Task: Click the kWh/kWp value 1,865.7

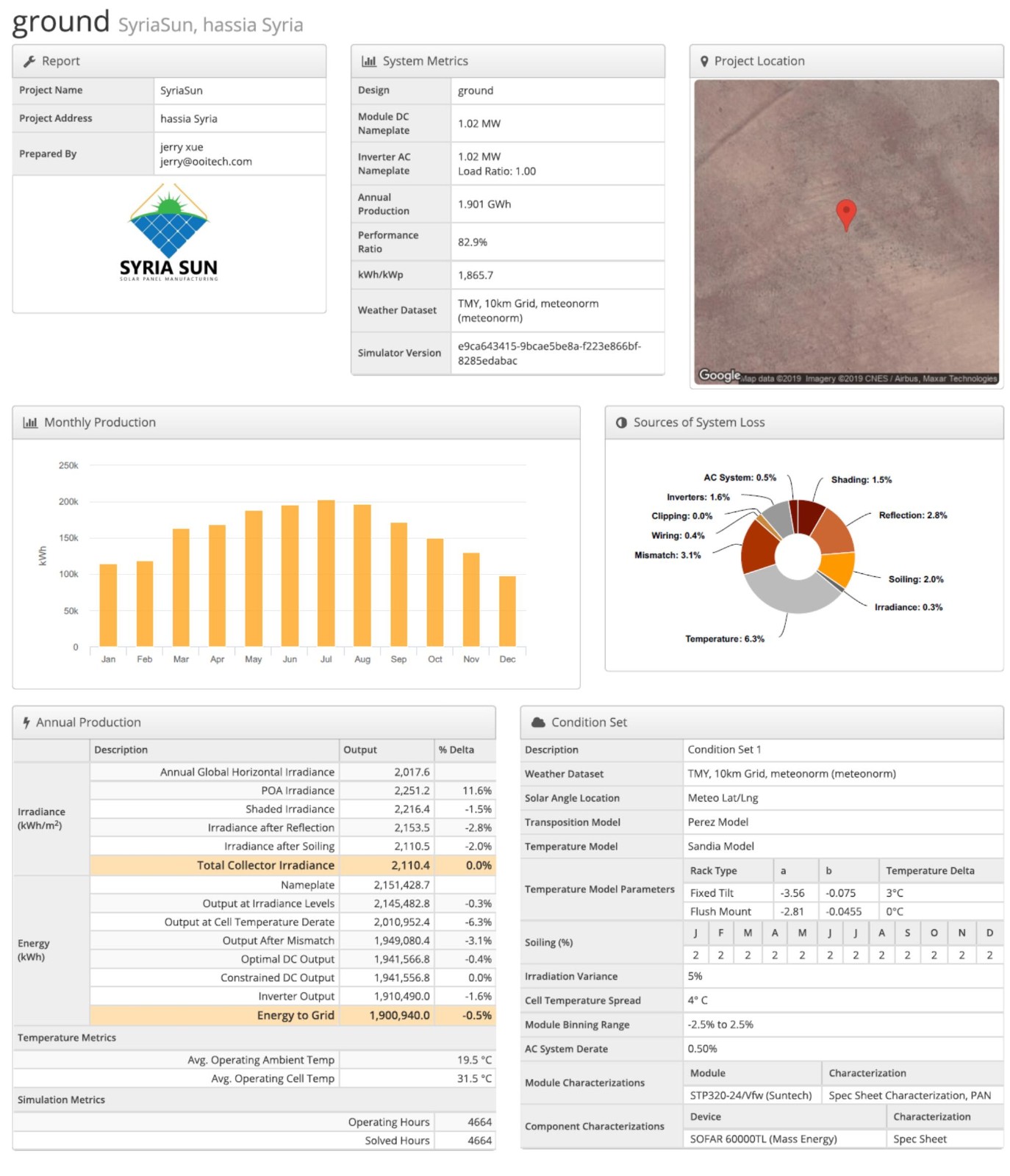Action: [x=476, y=275]
